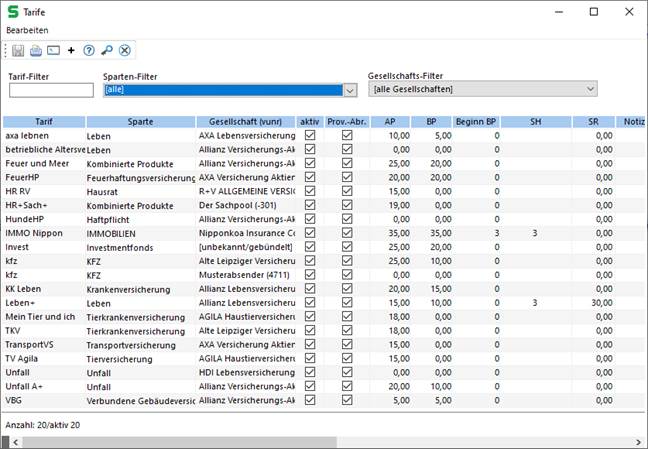
Task: Click into the Tarif-Filter text field
Action: 51,91
